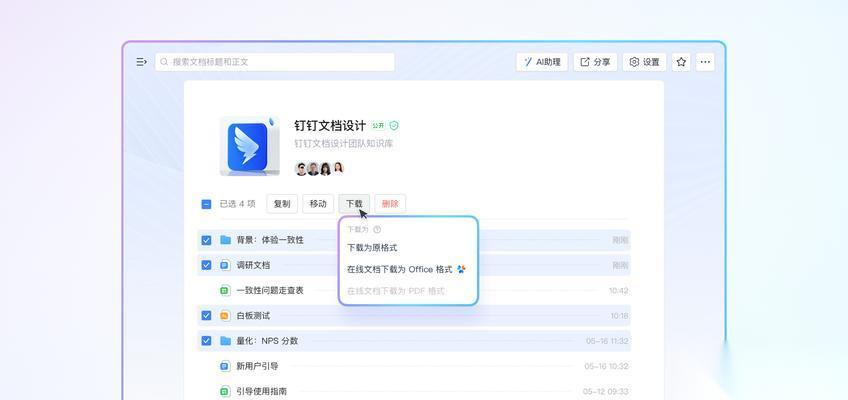The width and height of the screenshot is (848, 400).
Task: Click the 复制 button
Action: click(x=282, y=204)
